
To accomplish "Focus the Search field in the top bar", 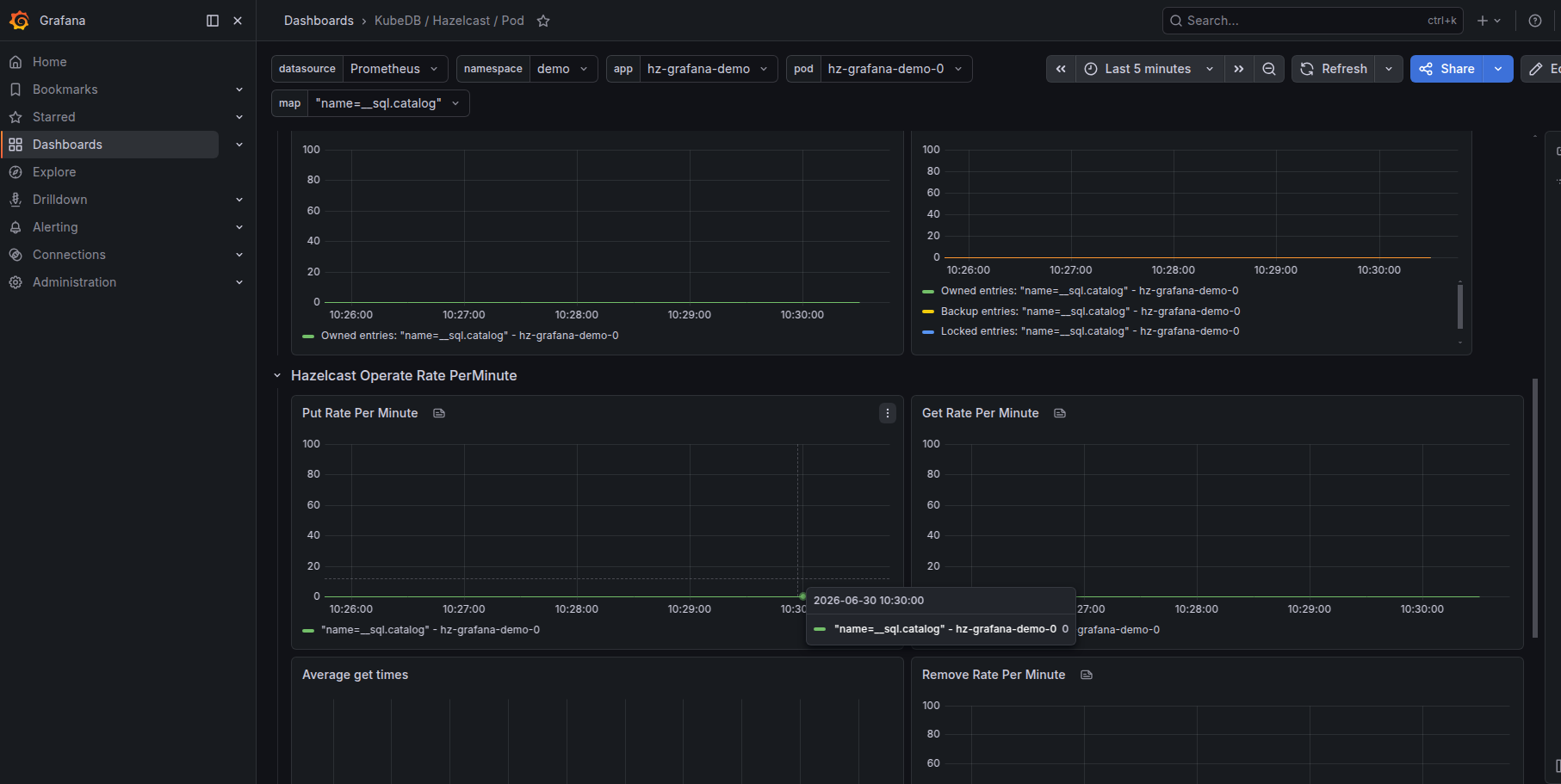I will pos(1312,21).
